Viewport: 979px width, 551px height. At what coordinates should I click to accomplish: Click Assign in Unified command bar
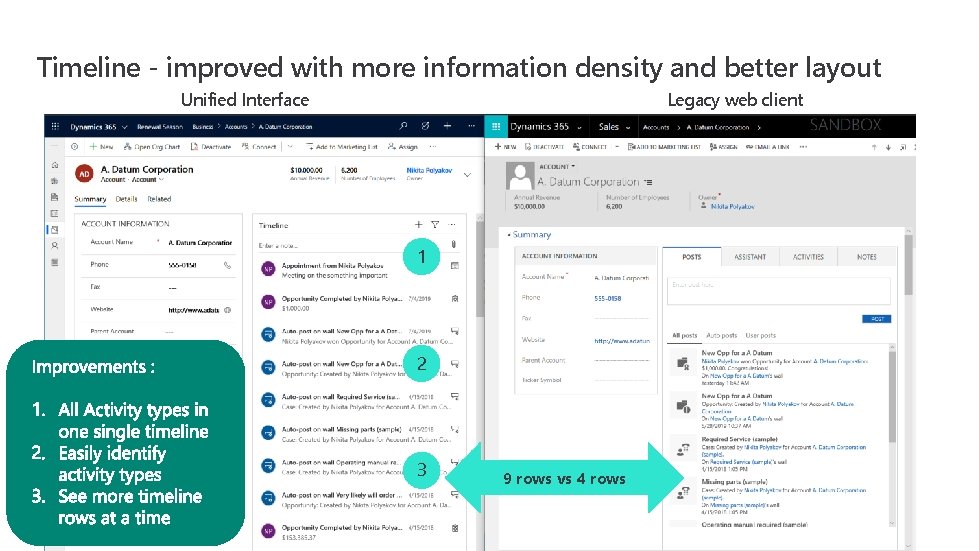tap(403, 147)
